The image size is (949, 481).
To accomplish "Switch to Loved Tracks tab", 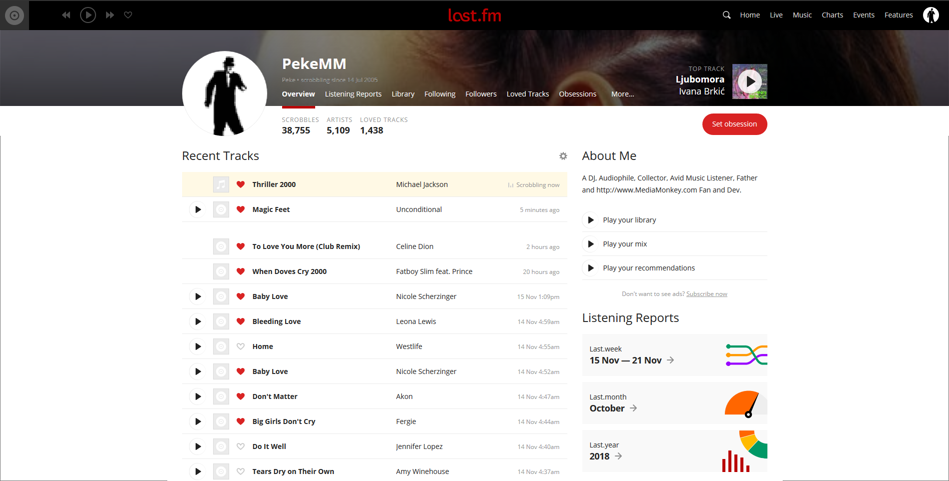I will pyautogui.click(x=528, y=94).
